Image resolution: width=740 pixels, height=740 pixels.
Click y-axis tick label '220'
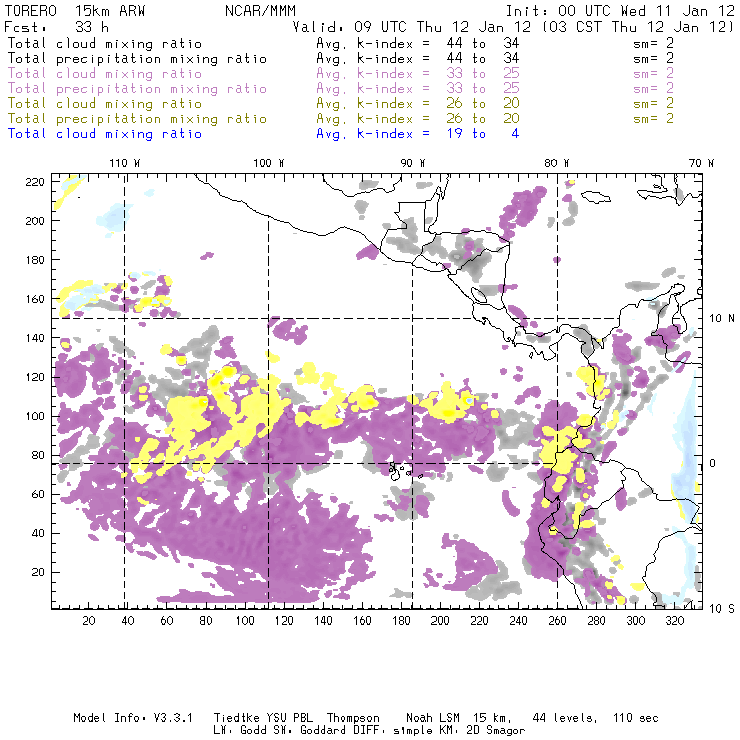click(x=34, y=182)
